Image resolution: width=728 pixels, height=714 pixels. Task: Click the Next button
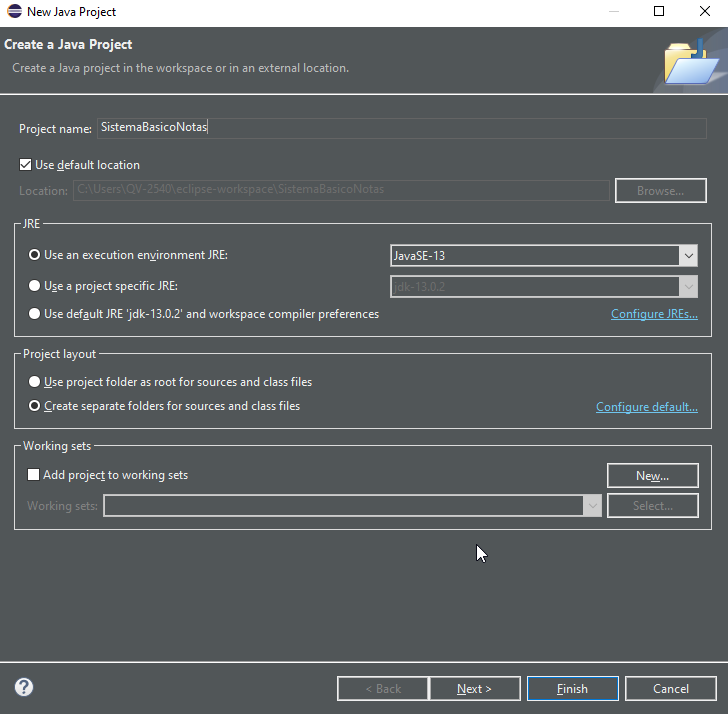[474, 688]
